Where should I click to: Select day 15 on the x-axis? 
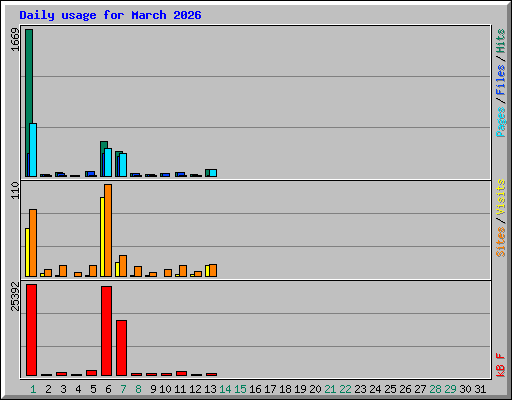[240, 389]
